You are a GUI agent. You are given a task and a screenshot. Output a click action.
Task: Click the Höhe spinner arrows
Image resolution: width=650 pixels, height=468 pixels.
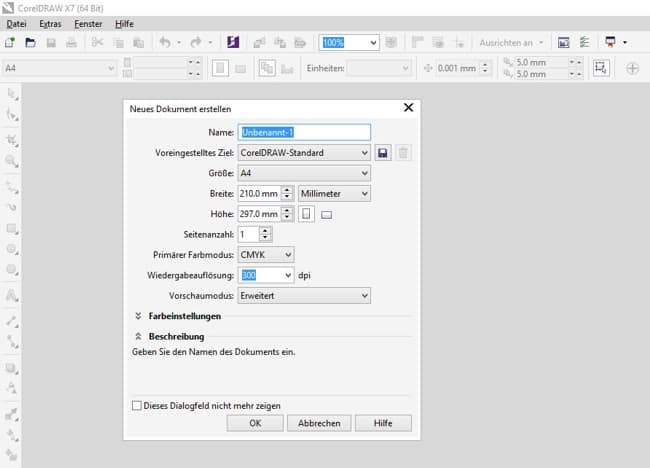coord(287,214)
